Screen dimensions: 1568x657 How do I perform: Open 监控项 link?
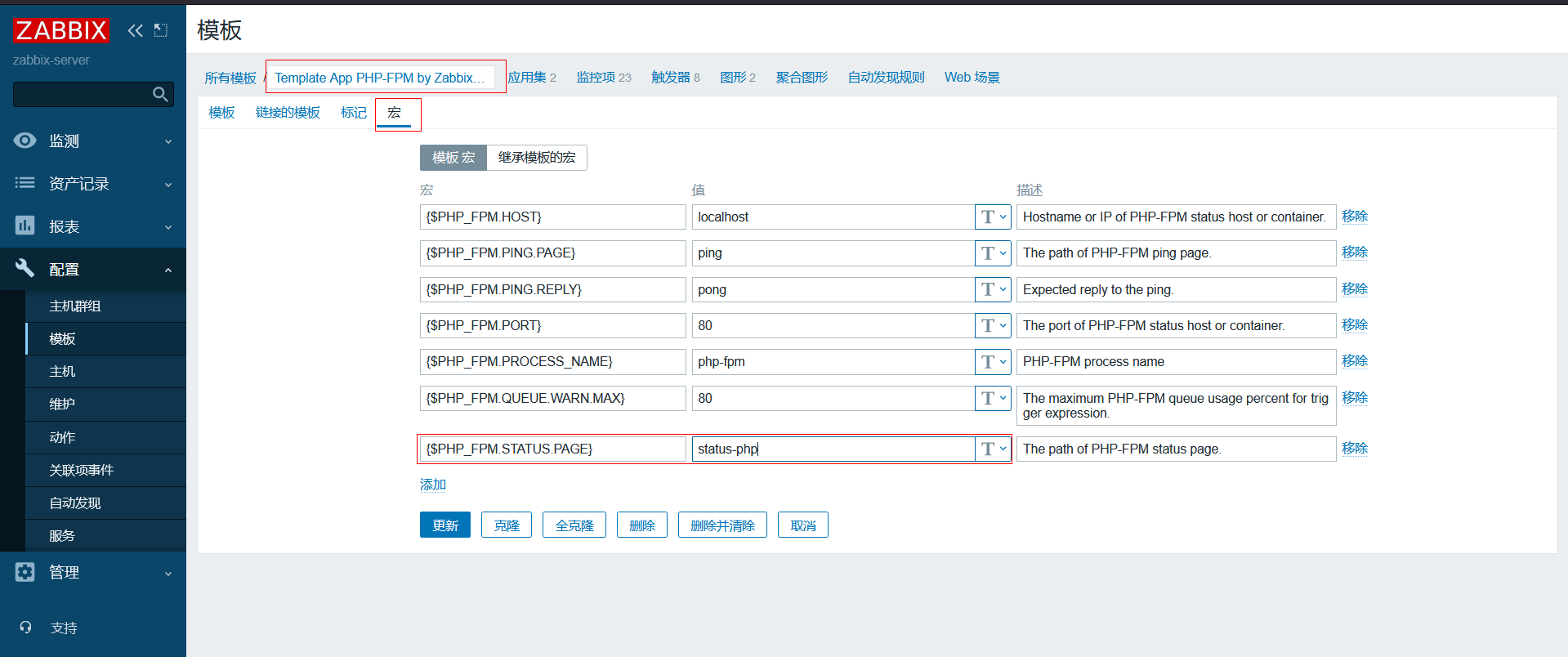point(596,78)
